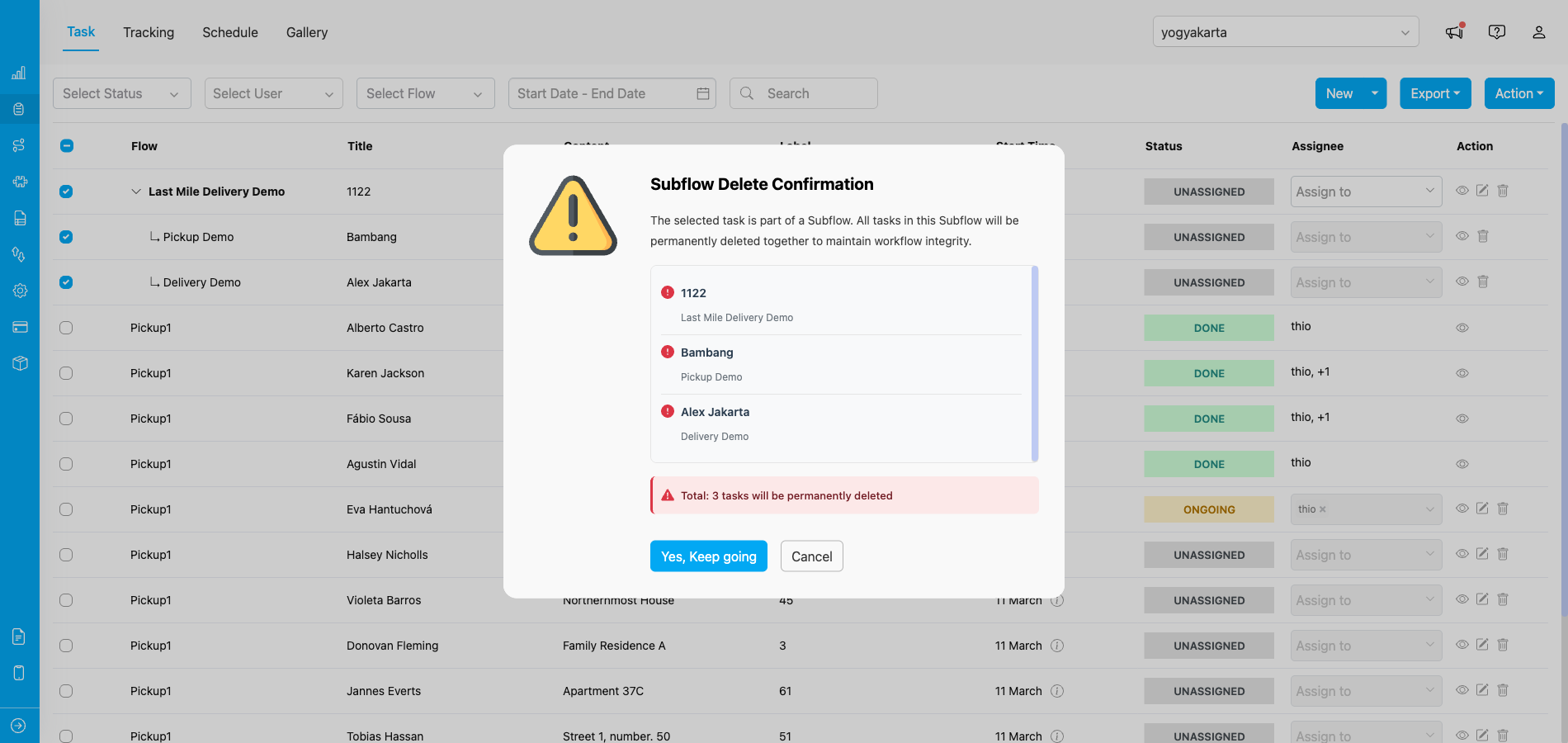The width and height of the screenshot is (1568, 743).
Task: Open the package box sidebar icon
Action: pos(20,363)
